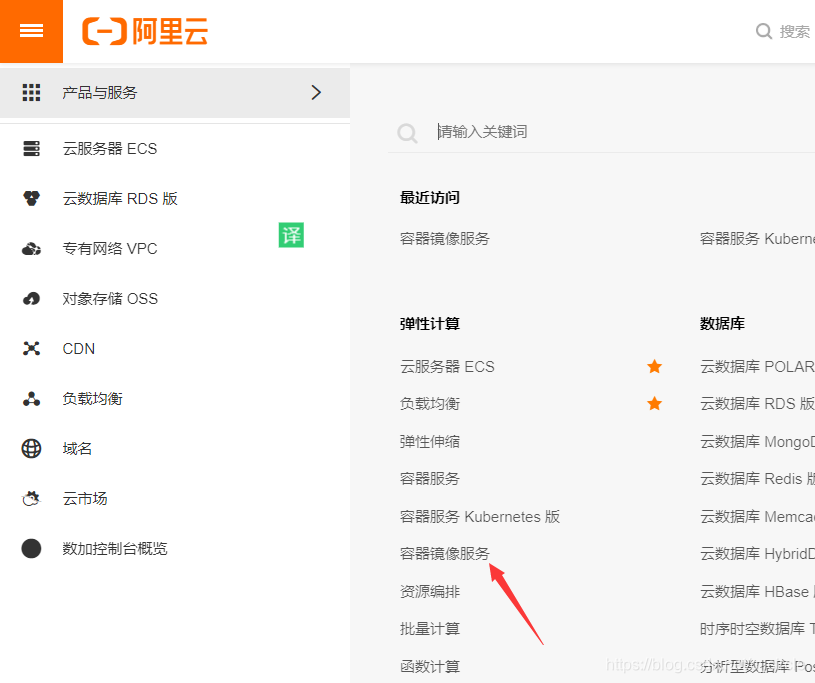Open 负载均衡 in the sidebar
815x683 pixels.
click(x=93, y=399)
